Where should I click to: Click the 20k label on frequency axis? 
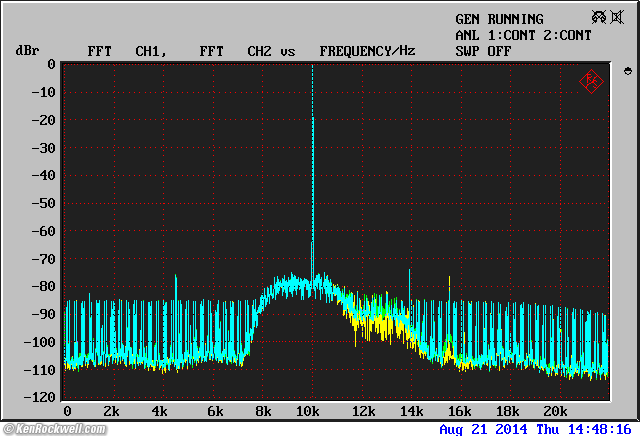coord(556,411)
